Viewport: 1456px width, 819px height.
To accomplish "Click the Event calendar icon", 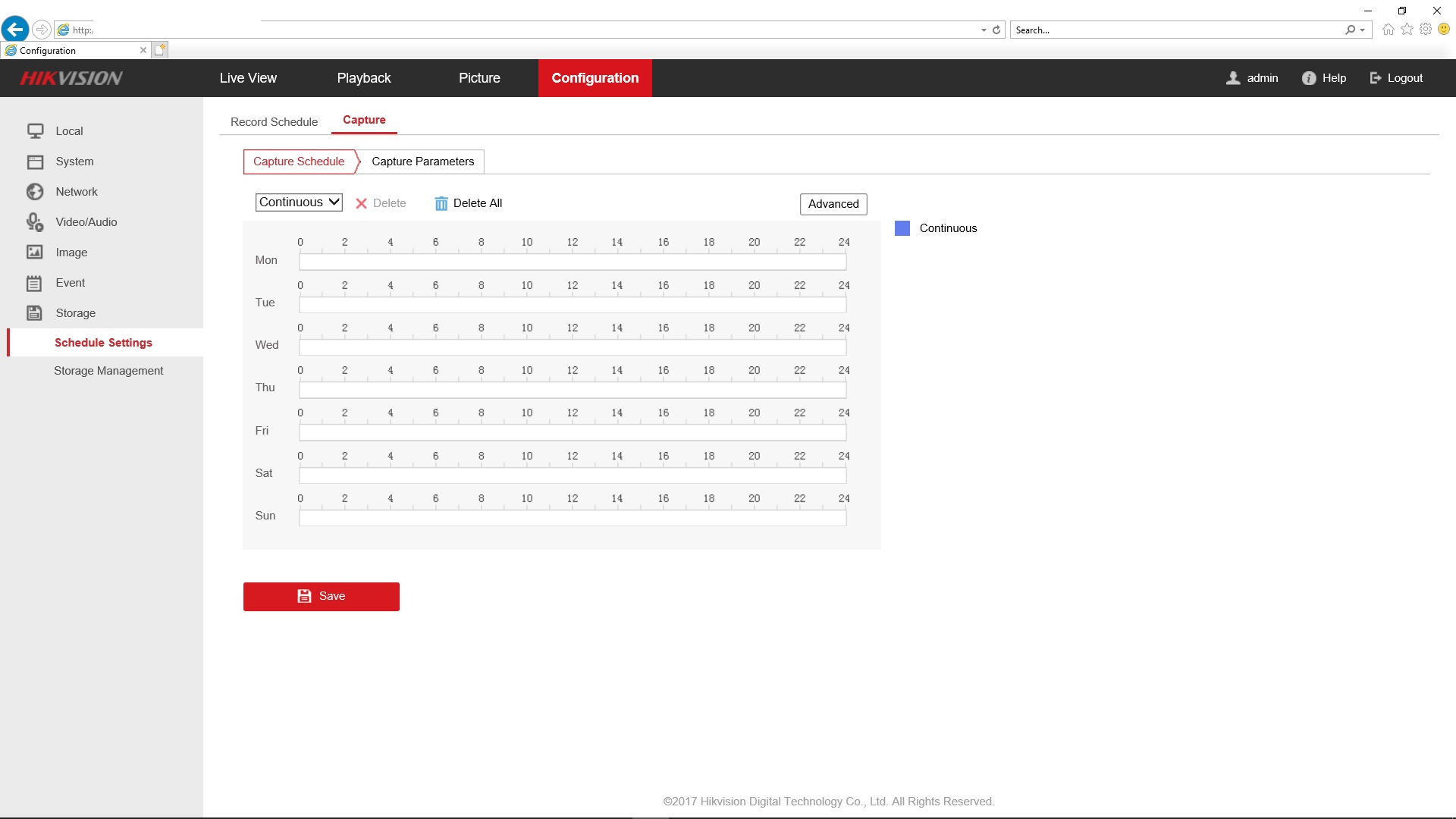I will (x=35, y=283).
